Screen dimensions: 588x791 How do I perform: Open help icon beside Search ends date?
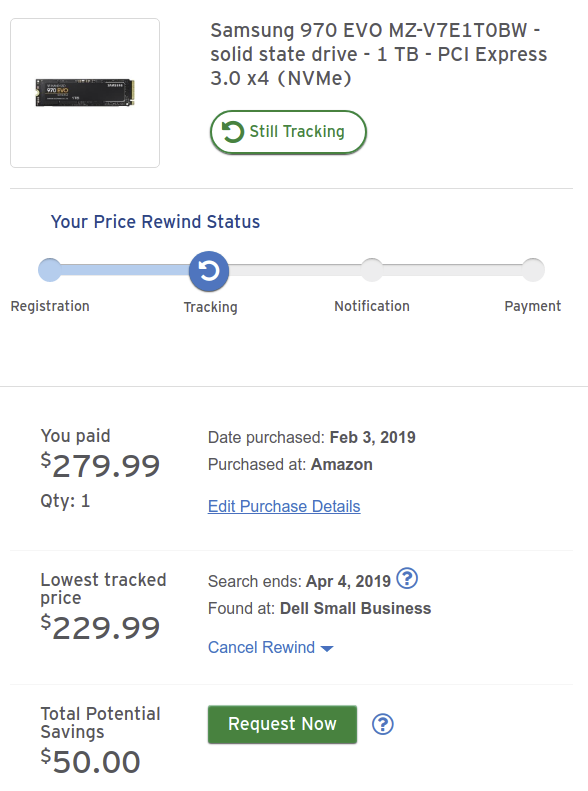point(407,579)
